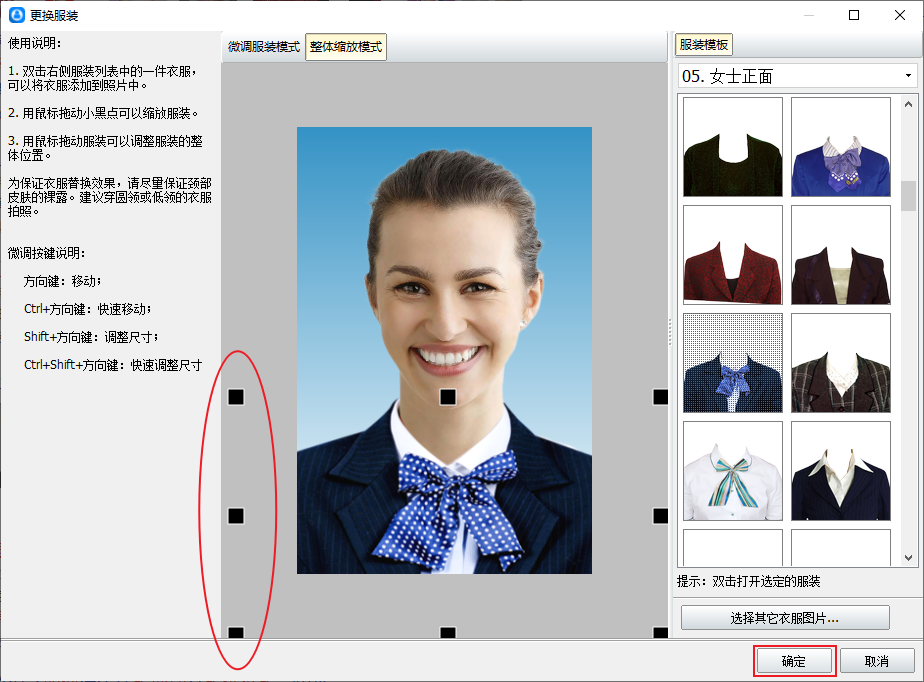Click the 微调按键说明 heading text
This screenshot has width=924, height=682.
click(46, 253)
